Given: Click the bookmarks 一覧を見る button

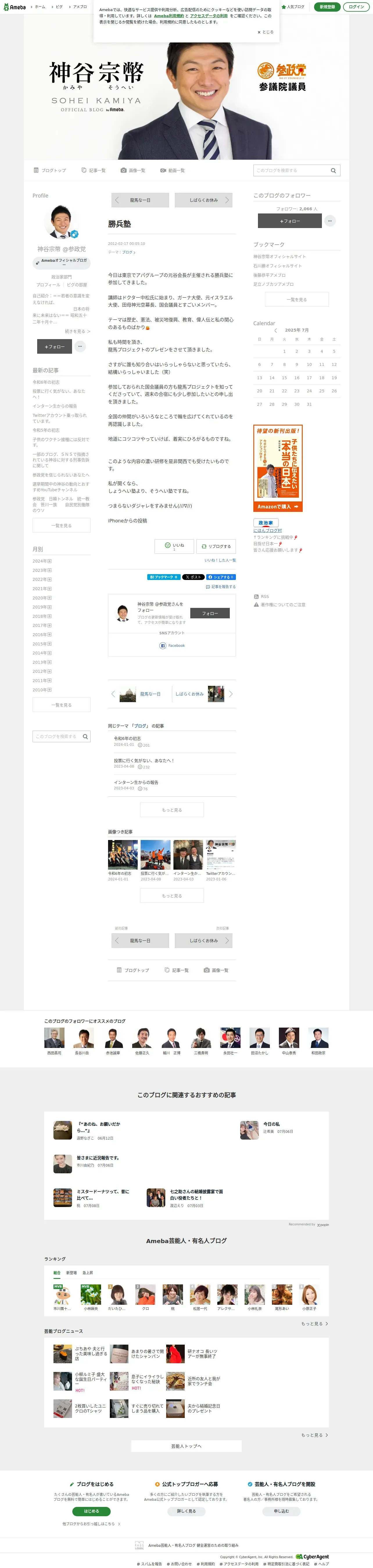Looking at the screenshot, I should [x=297, y=300].
